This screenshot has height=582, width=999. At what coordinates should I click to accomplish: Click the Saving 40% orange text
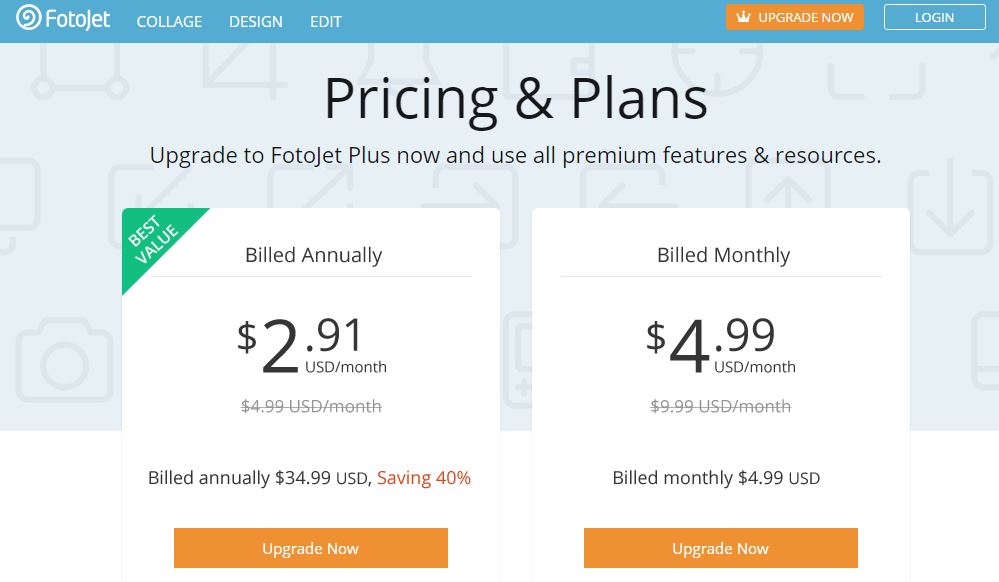click(x=424, y=477)
